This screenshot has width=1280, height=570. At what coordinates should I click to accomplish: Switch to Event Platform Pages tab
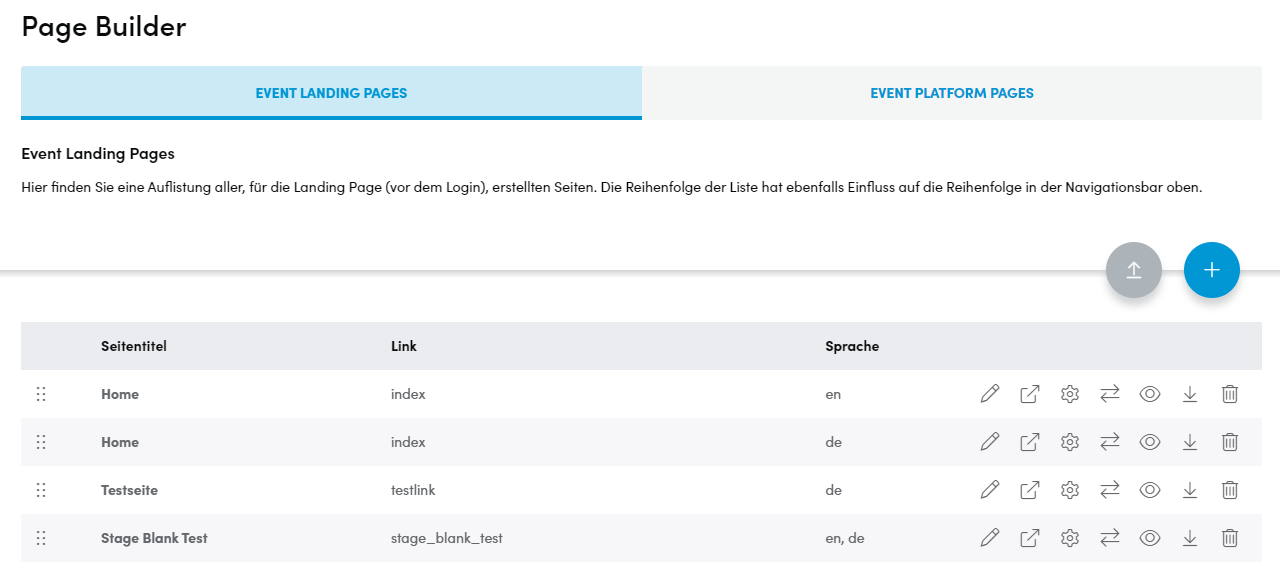(952, 93)
